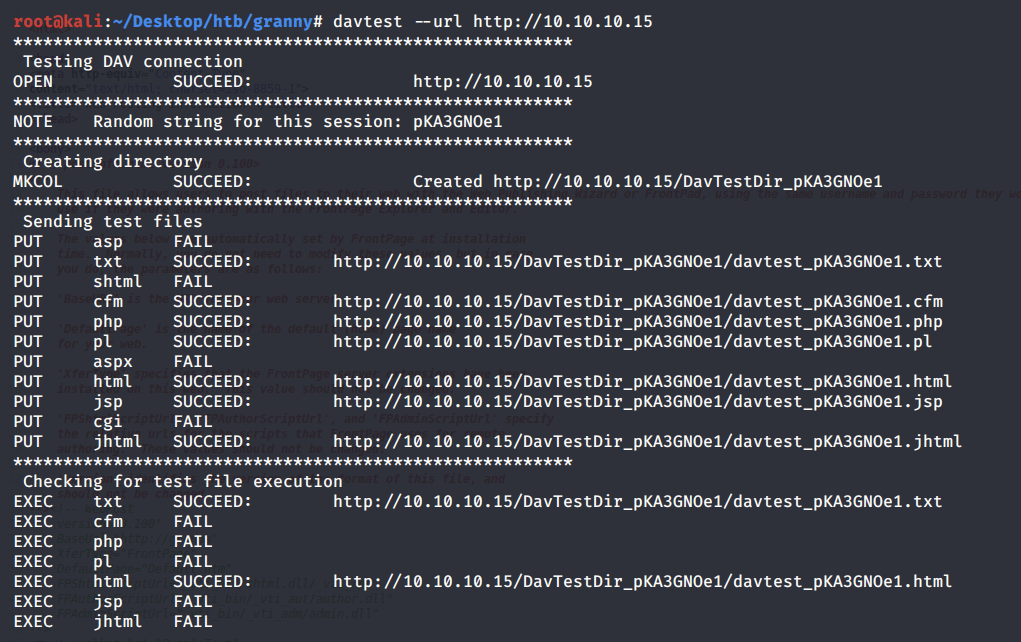Viewport: 1021px width, 642px height.
Task: Open the davtest_pKA3GNOe1.cfm link
Action: [637, 302]
